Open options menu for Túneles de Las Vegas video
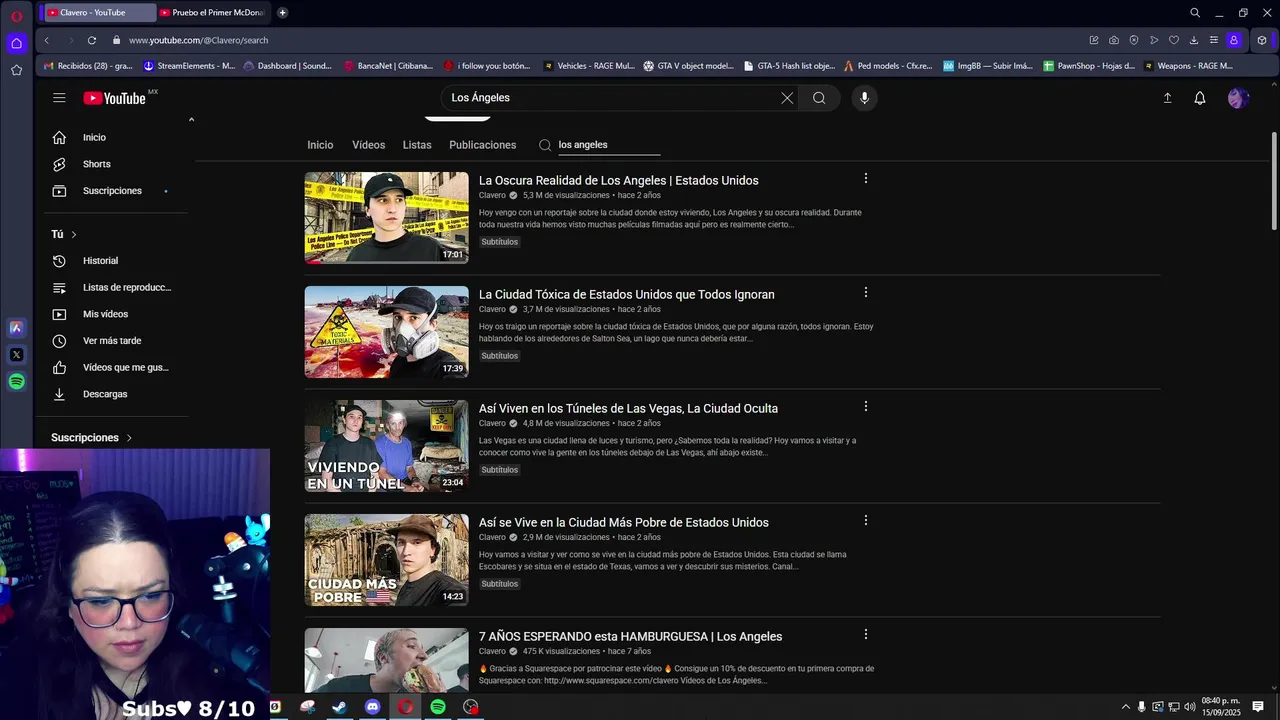 (865, 407)
